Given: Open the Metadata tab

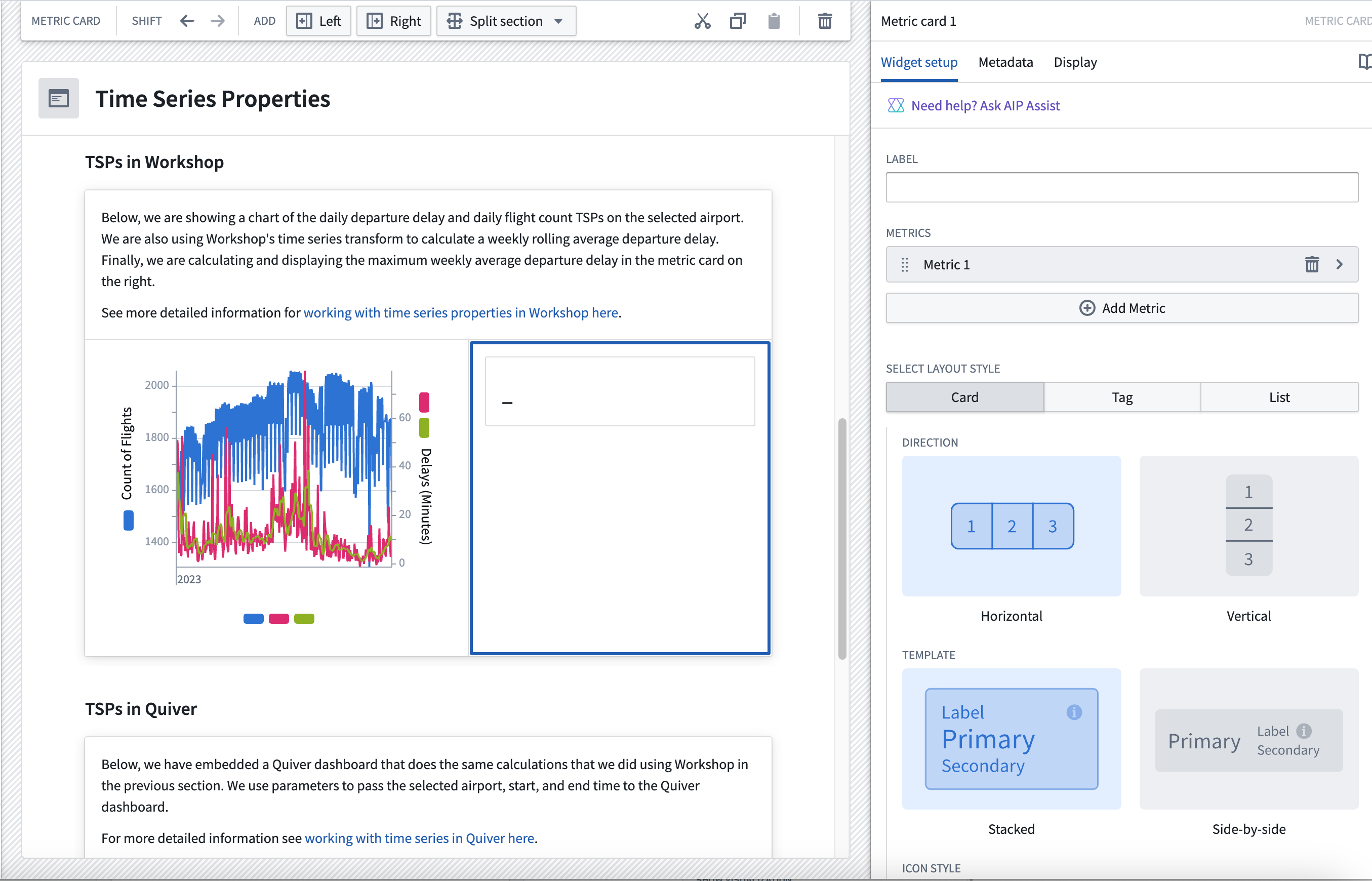Looking at the screenshot, I should tap(1006, 61).
